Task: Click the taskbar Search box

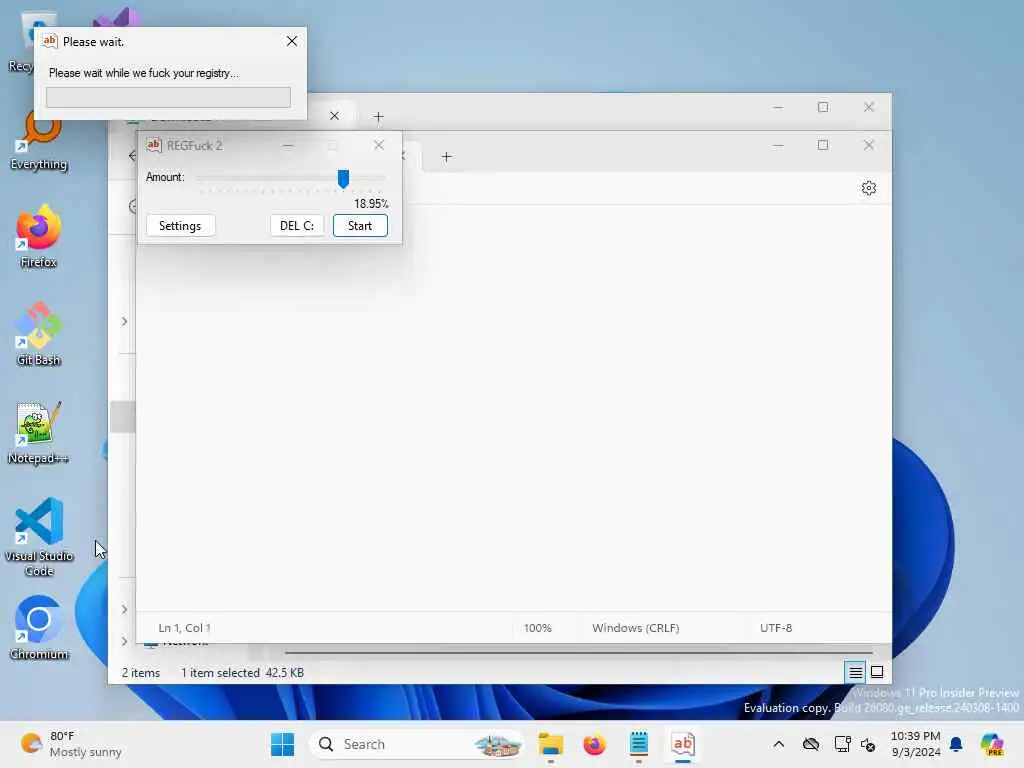Action: pyautogui.click(x=417, y=744)
